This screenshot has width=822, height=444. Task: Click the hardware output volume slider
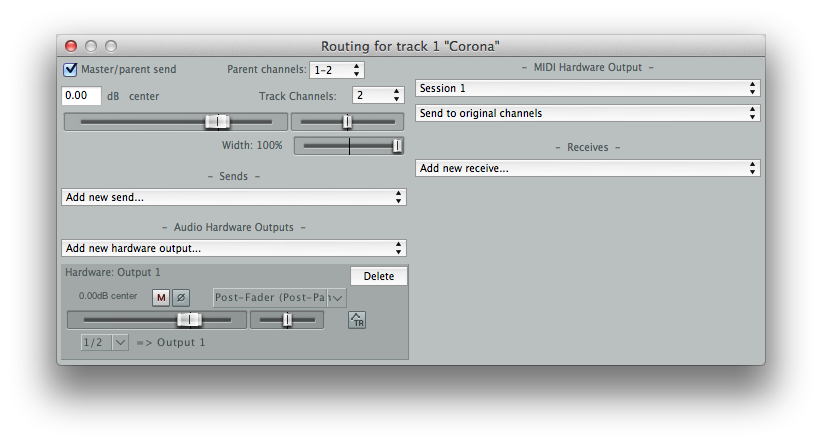click(x=157, y=320)
